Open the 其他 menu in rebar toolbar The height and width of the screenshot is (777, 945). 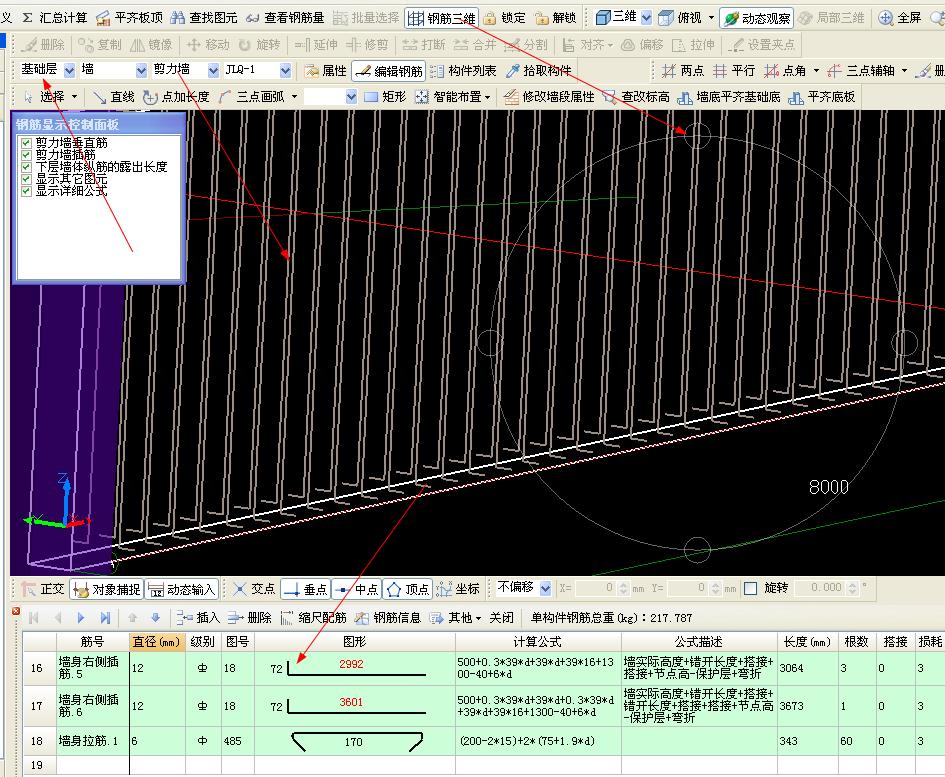click(456, 617)
